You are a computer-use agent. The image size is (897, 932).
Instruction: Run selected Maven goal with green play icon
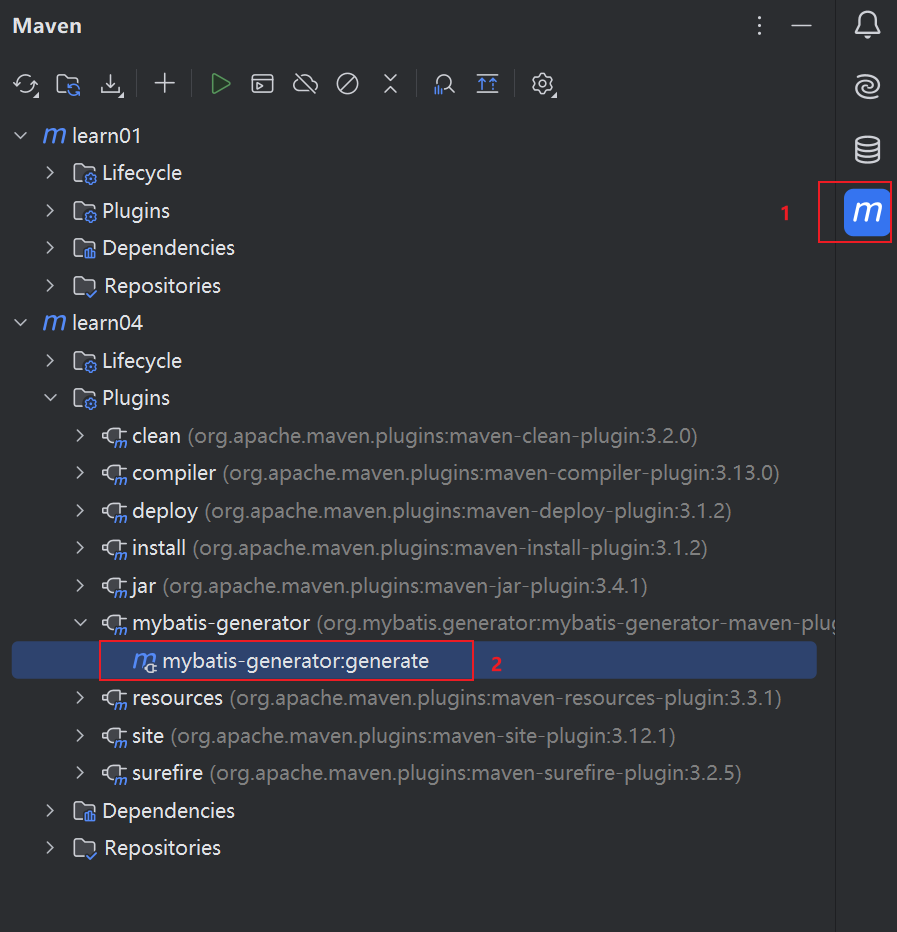point(221,84)
